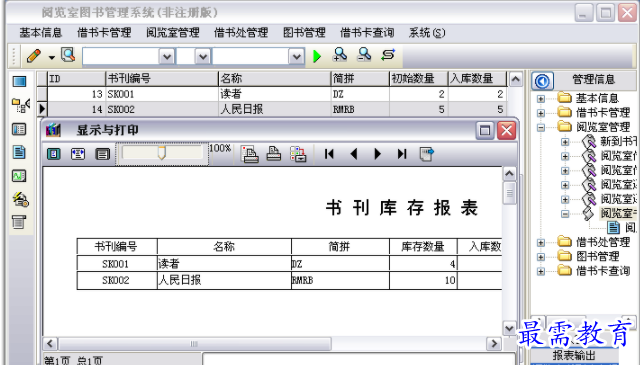Image resolution: width=640 pixels, height=365 pixels.
Task: Click the export report icon in preview toolbar
Action: [298, 154]
